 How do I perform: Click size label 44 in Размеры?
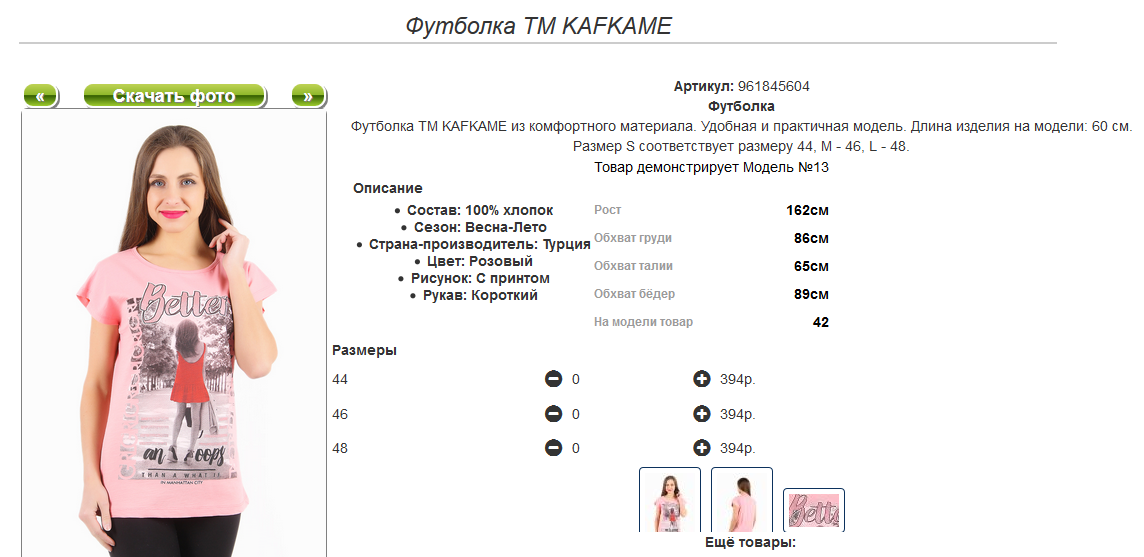(x=340, y=380)
